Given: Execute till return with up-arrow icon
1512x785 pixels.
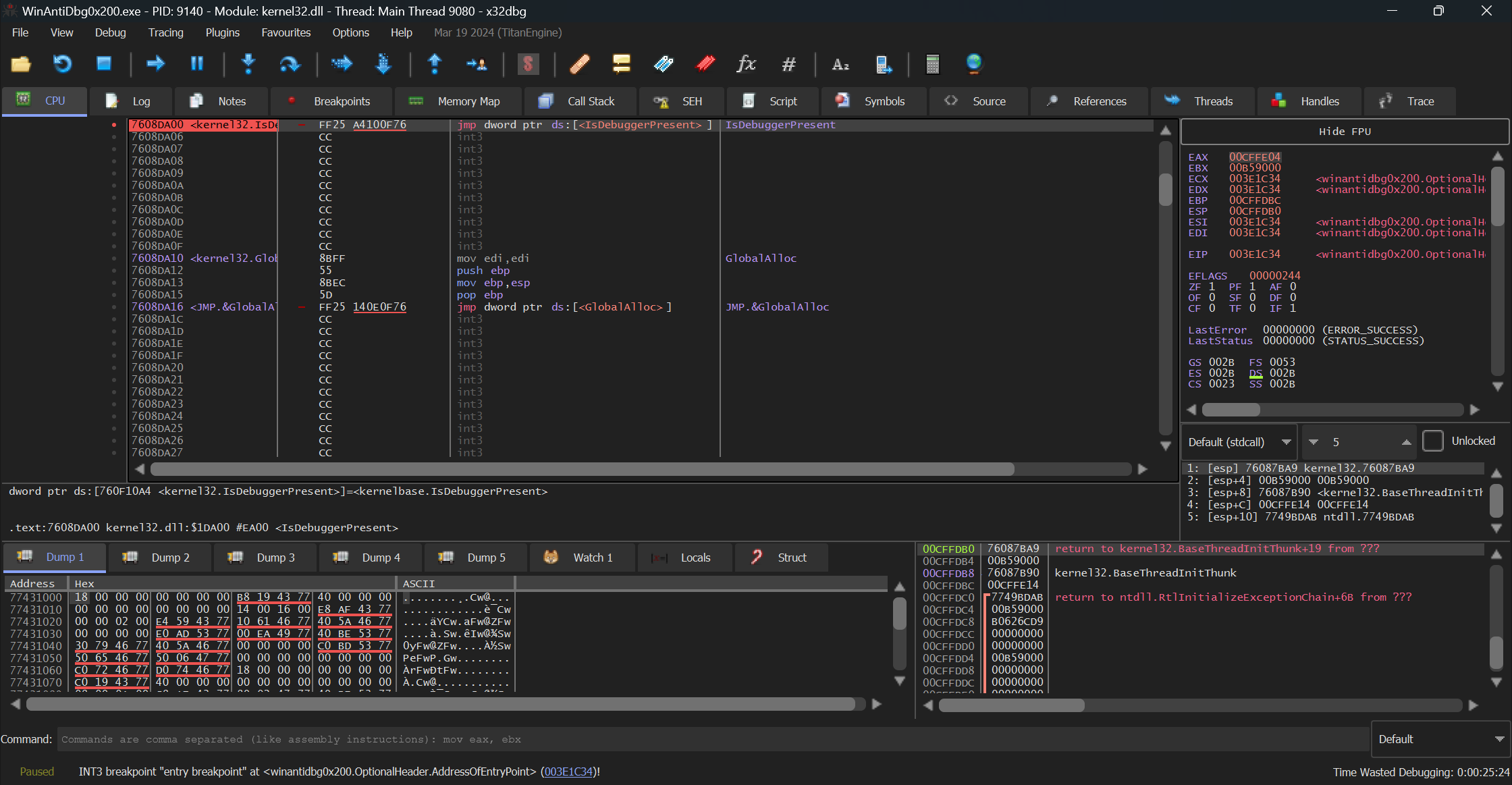Looking at the screenshot, I should pos(435,64).
